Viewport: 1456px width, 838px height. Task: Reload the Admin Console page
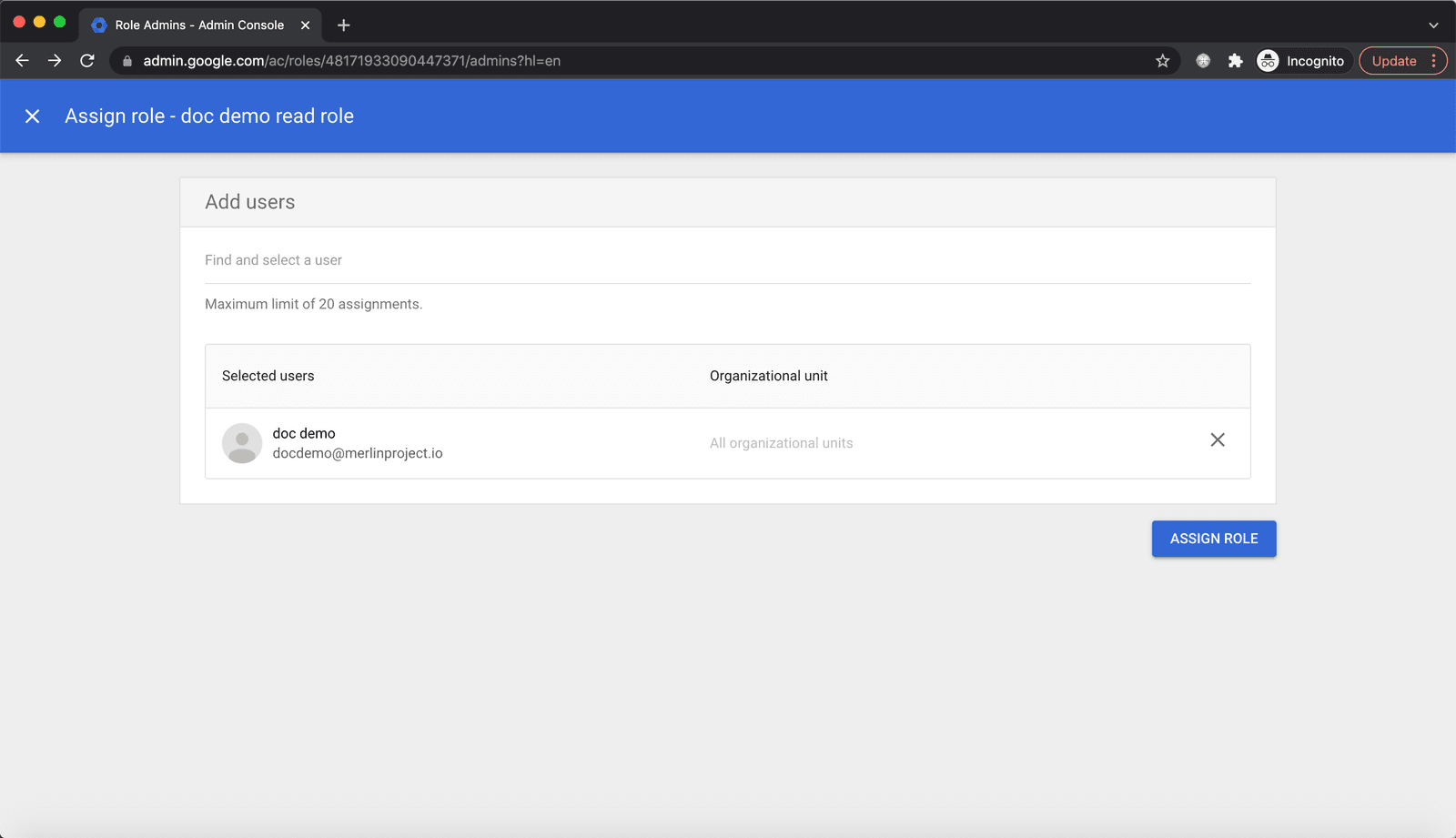87,61
